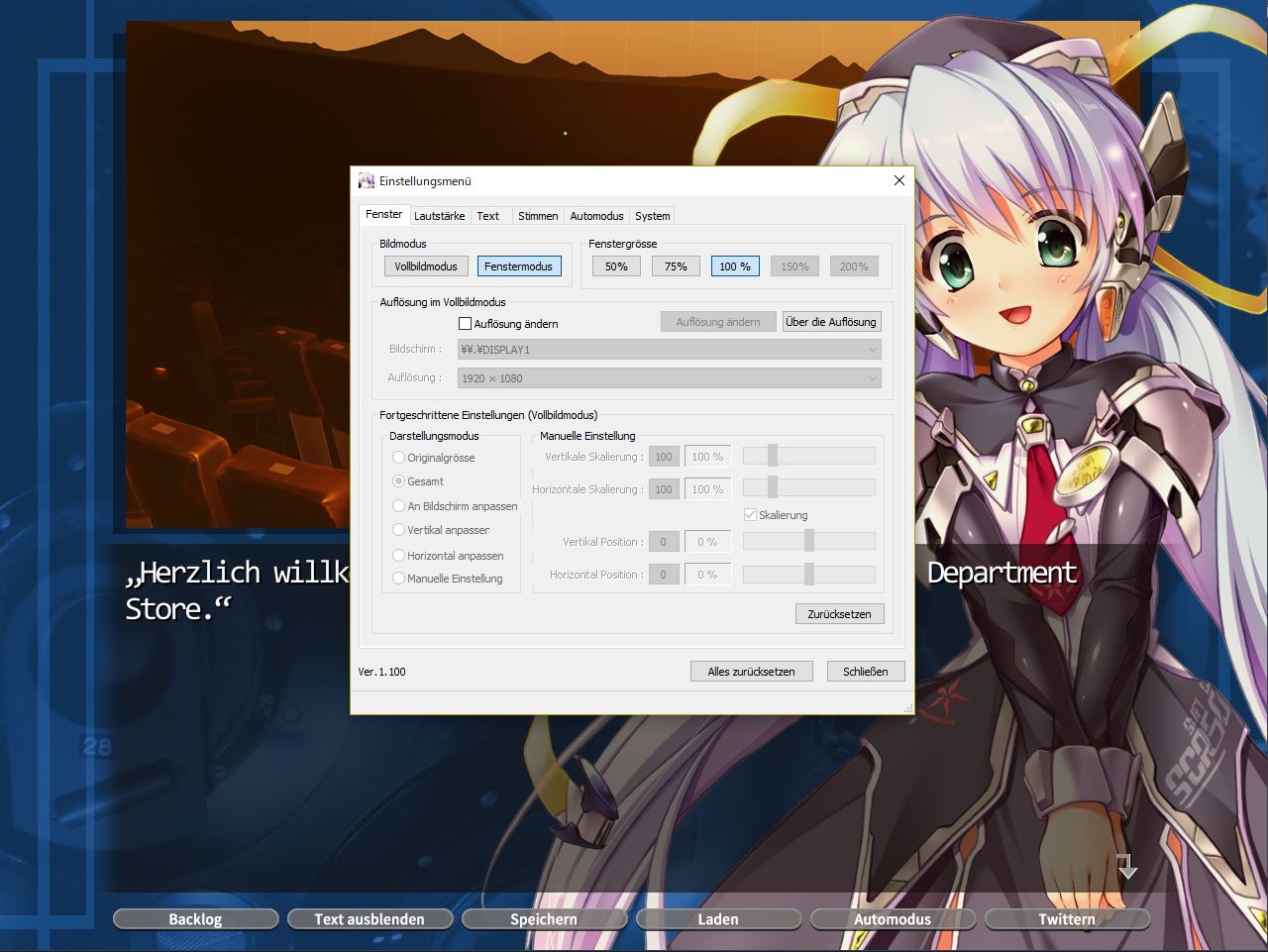Image resolution: width=1268 pixels, height=952 pixels.
Task: Open the Automodus tab
Action: point(596,216)
